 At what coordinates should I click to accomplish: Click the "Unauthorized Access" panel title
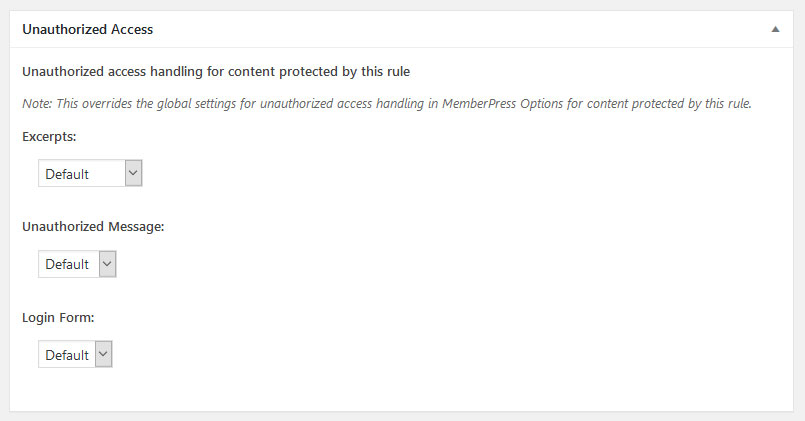88,30
